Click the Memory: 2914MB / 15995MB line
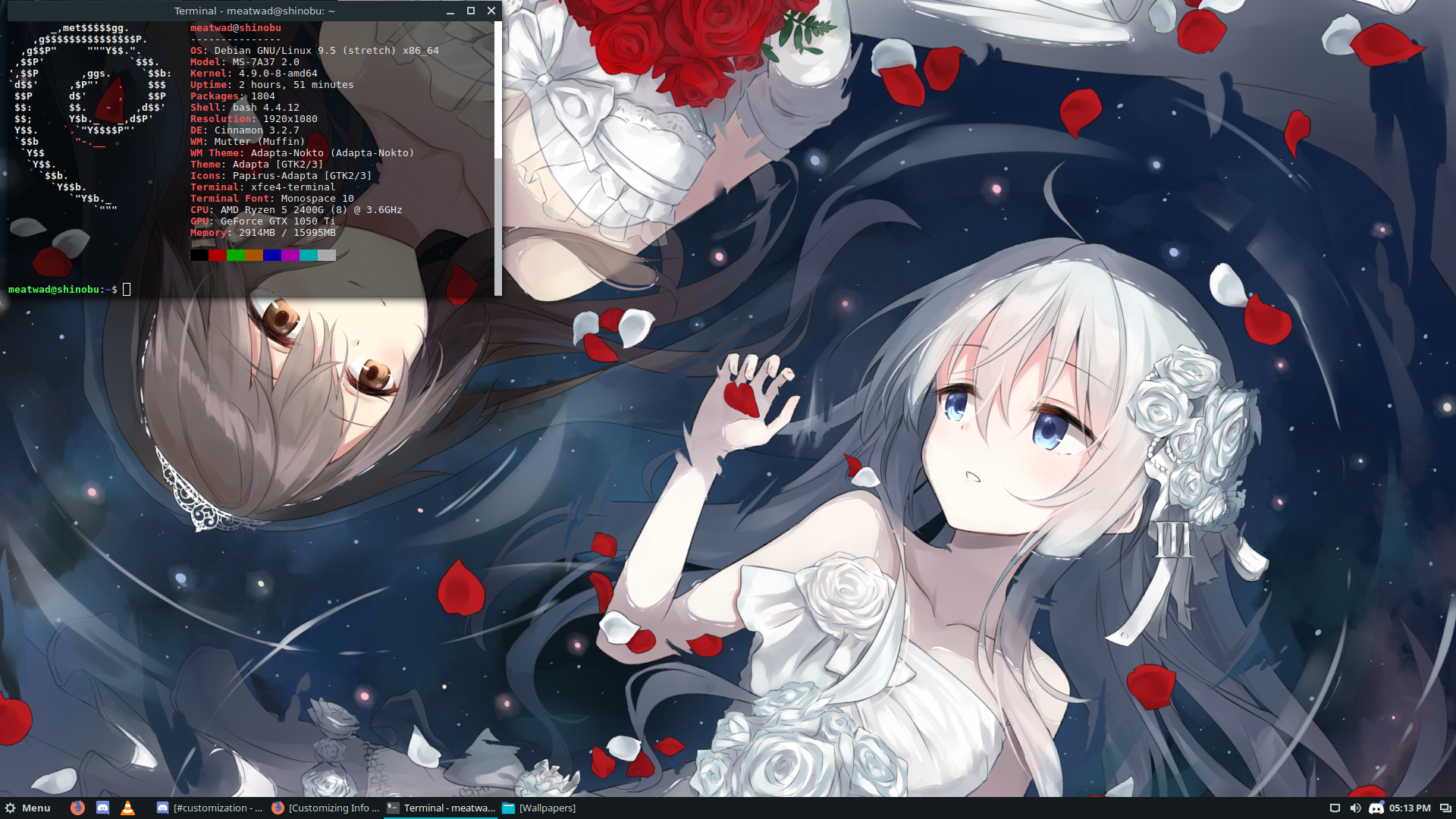The width and height of the screenshot is (1456, 819). pyautogui.click(x=263, y=233)
